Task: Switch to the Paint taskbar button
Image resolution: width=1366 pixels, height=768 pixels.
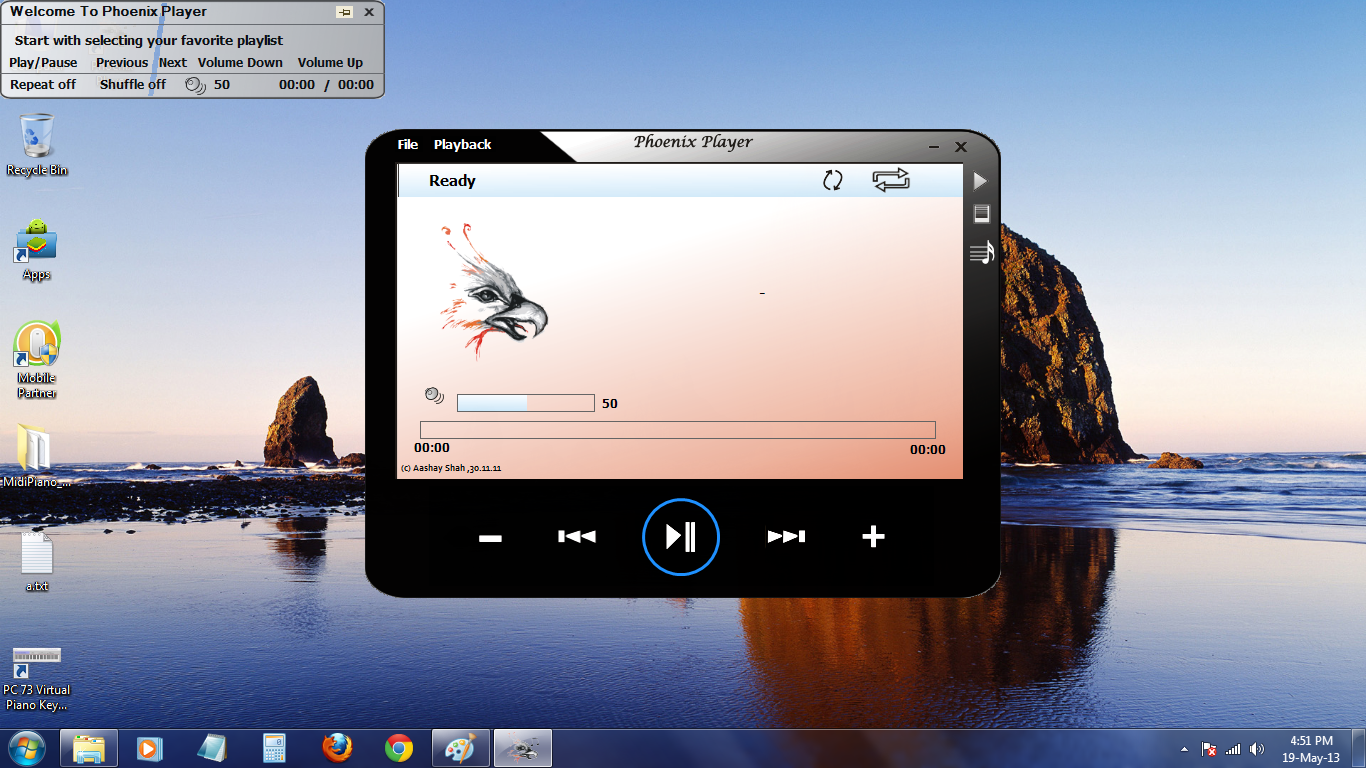Action: tap(461, 748)
